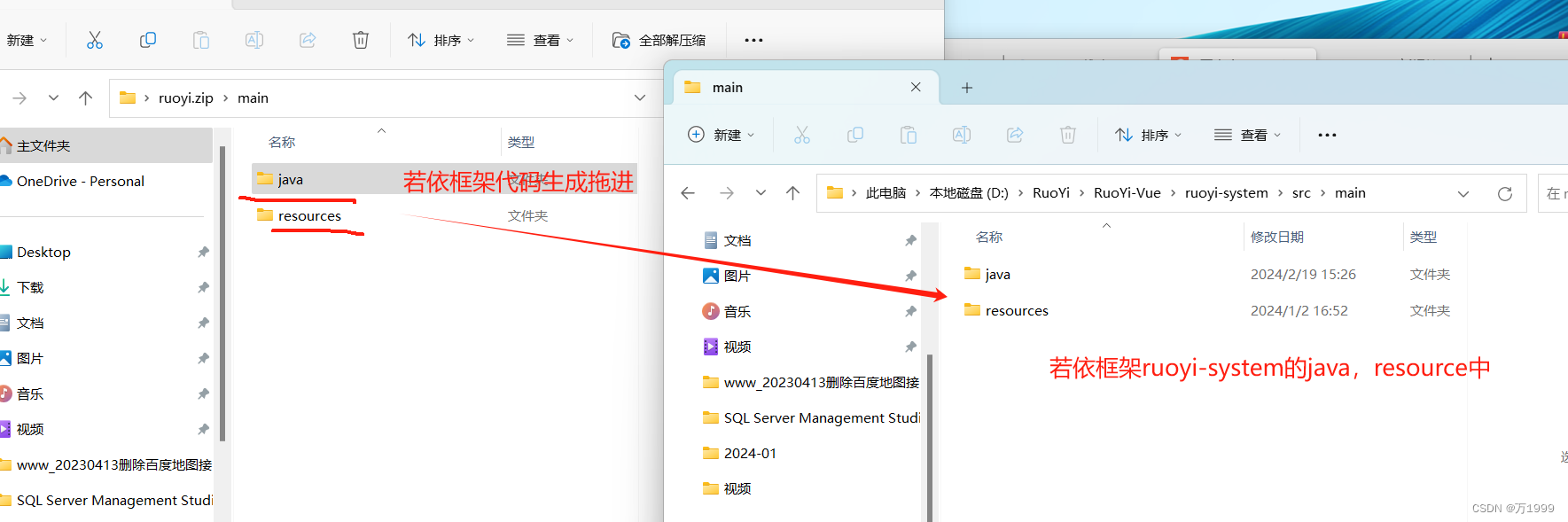Screen dimensions: 1568x522
Task: Click src breadcrumb
Action: [1301, 193]
